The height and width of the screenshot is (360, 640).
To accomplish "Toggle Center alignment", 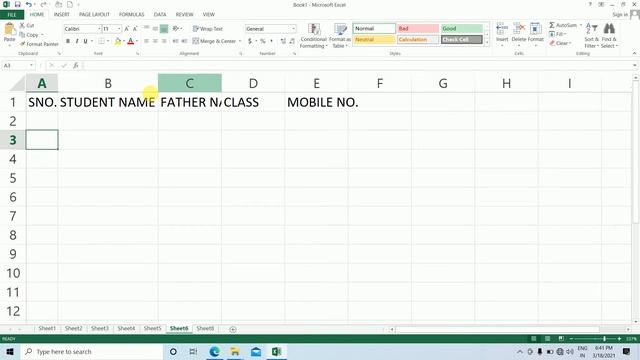I will tap(155, 41).
